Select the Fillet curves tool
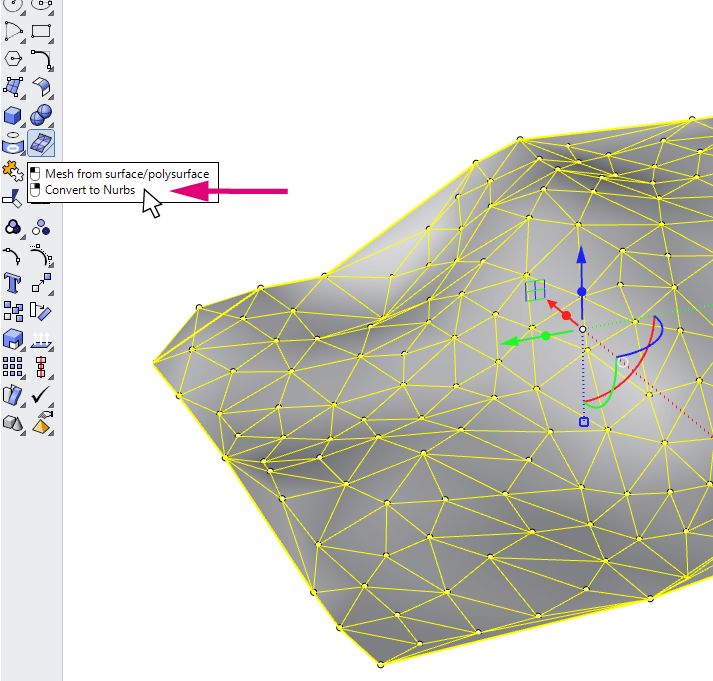Viewport: 713px width, 681px height. click(41, 60)
